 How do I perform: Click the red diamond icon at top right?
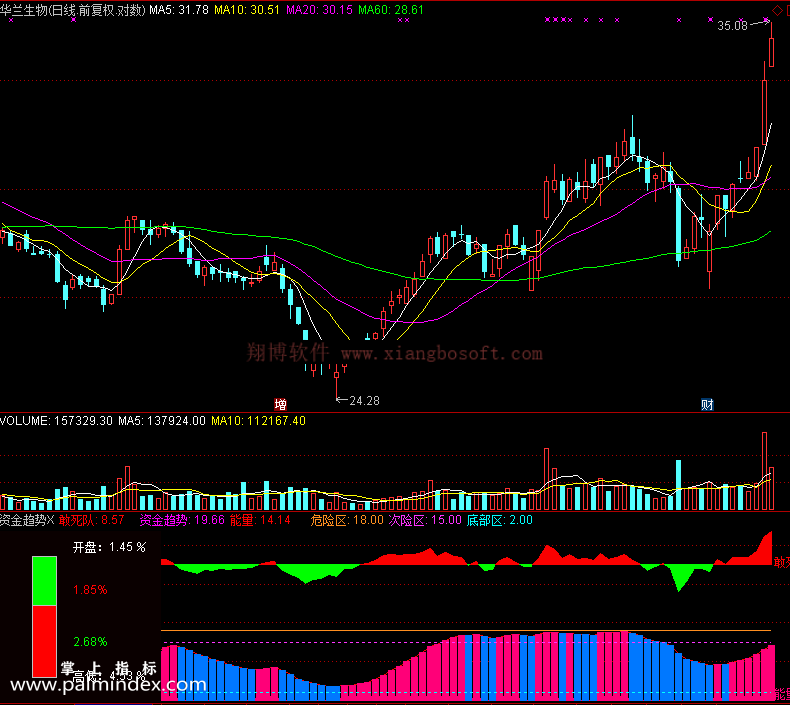[x=777, y=11]
